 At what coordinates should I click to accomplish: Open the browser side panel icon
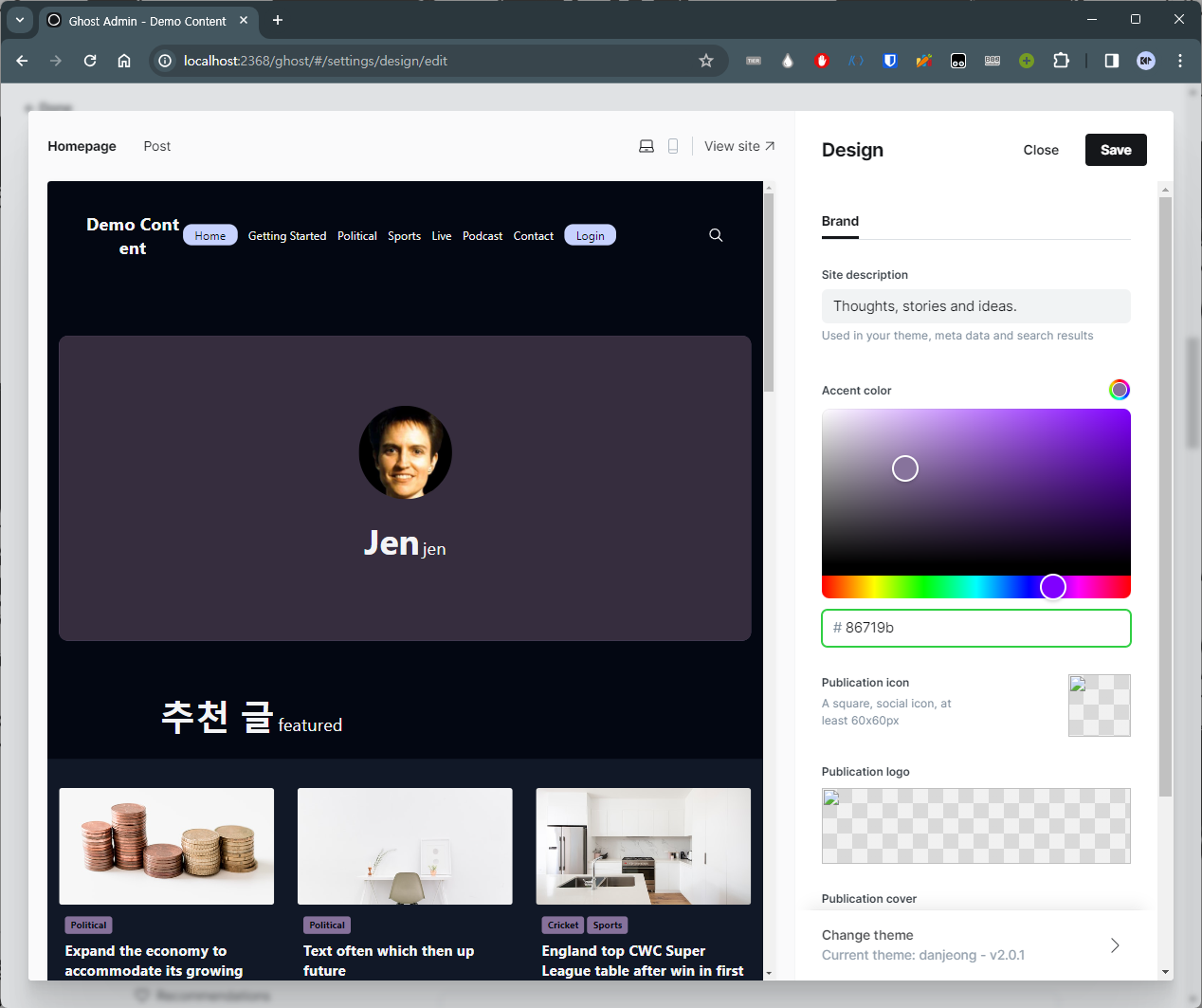(x=1110, y=60)
